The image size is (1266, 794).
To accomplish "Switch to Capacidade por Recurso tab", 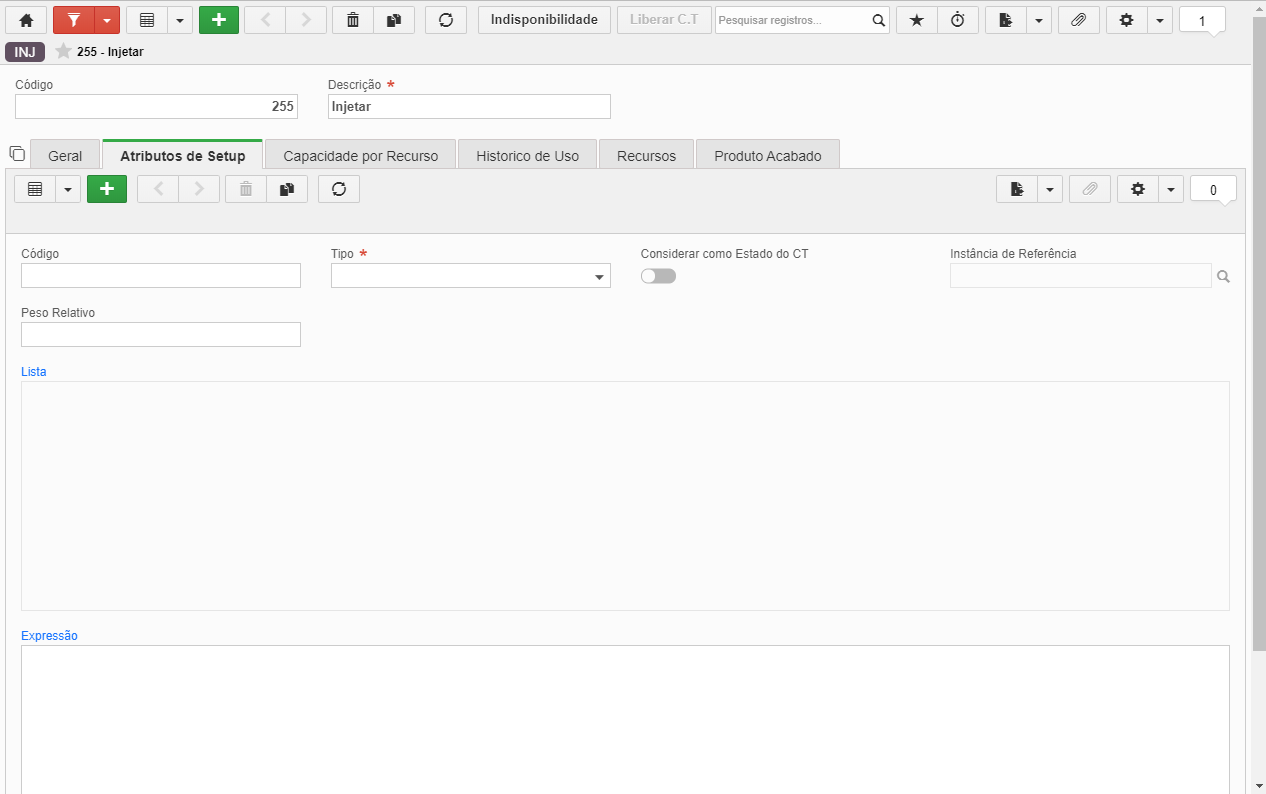I will pyautogui.click(x=360, y=156).
